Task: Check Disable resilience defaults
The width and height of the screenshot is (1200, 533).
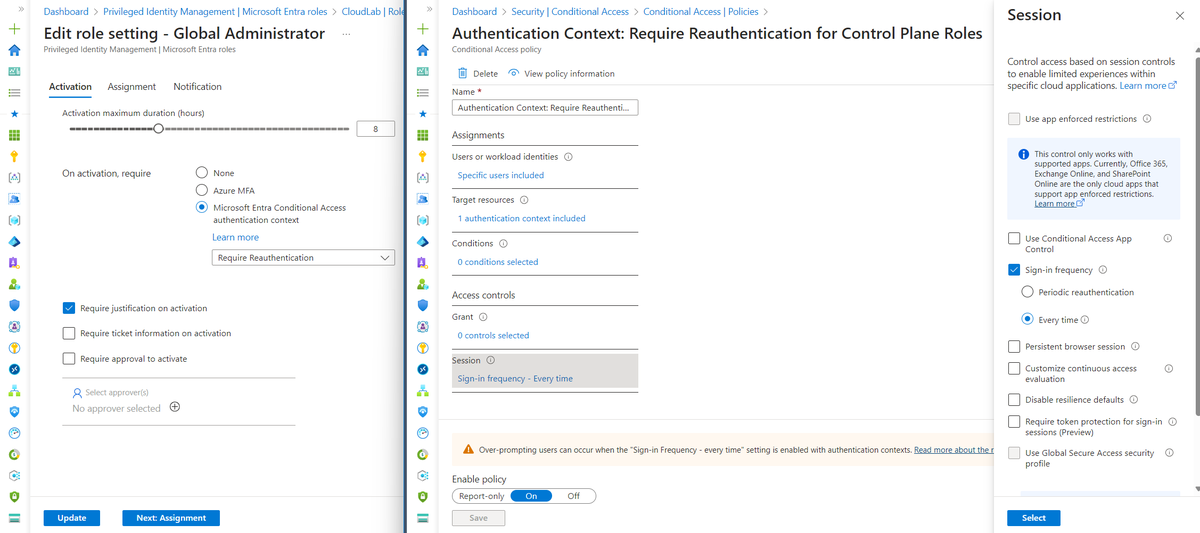Action: click(1014, 400)
